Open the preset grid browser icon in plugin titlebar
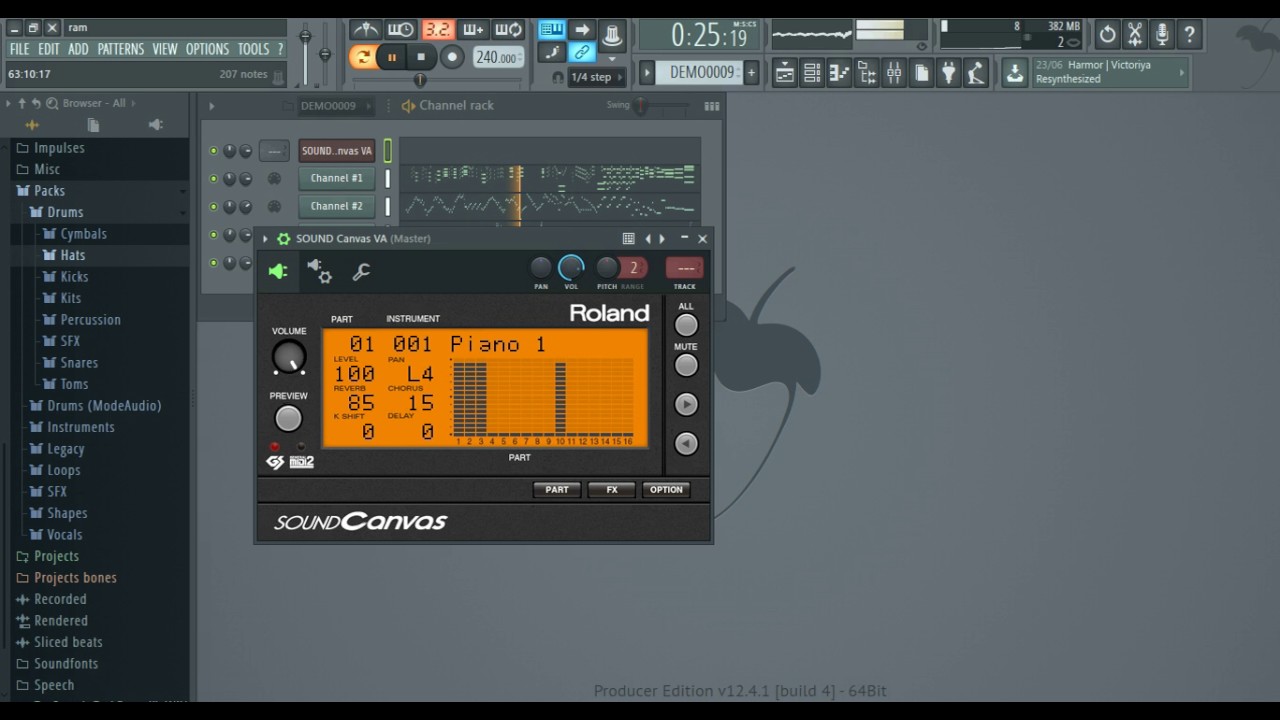 628,239
